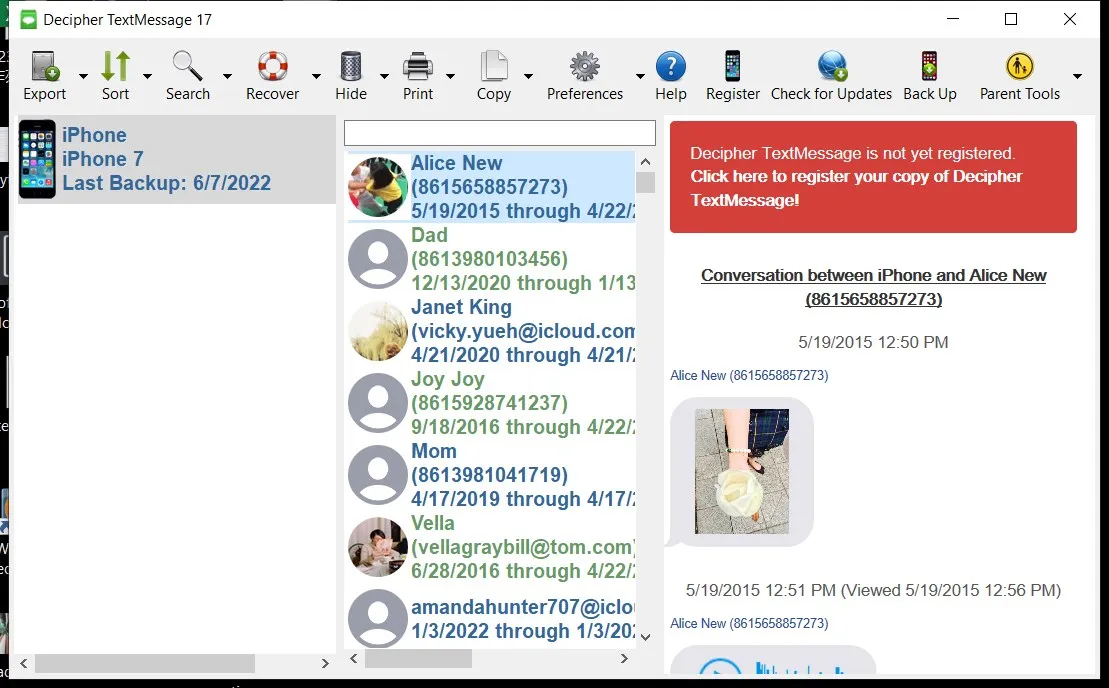
Task: Click Vella's contact photo
Action: point(378,547)
